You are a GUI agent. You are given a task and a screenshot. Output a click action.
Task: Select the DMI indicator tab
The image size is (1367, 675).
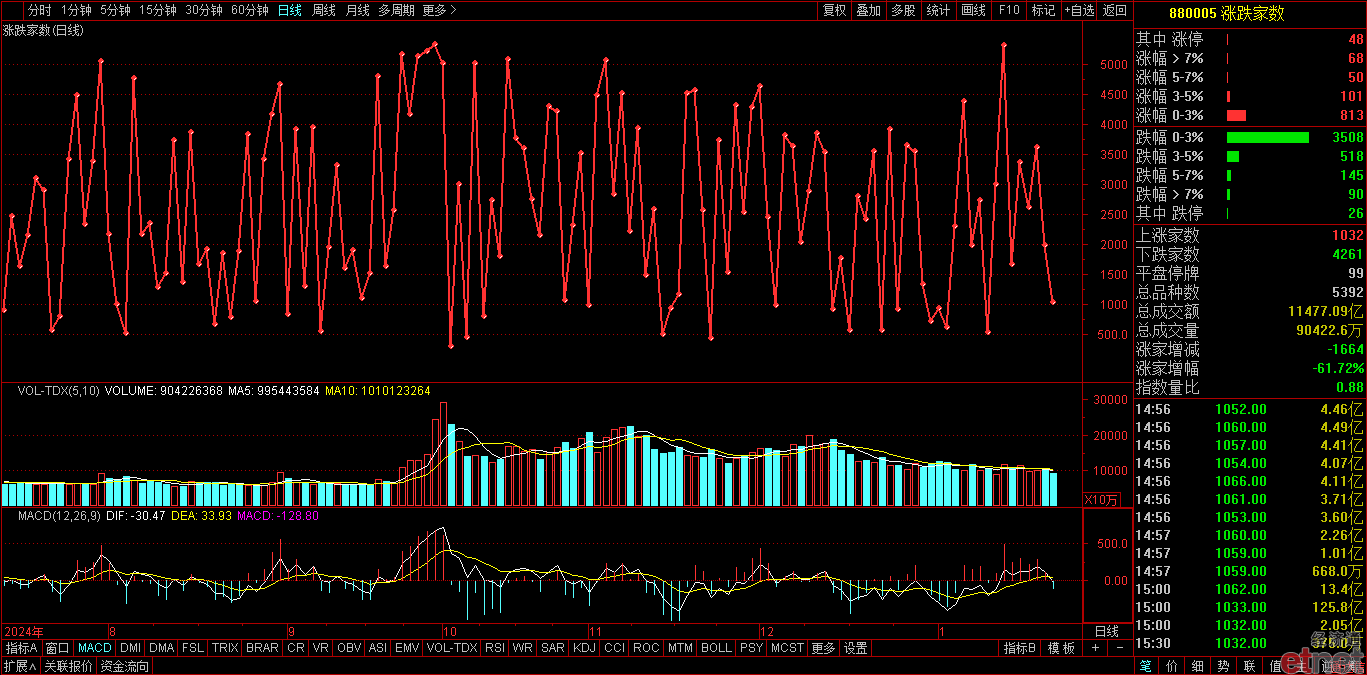pyautogui.click(x=131, y=648)
